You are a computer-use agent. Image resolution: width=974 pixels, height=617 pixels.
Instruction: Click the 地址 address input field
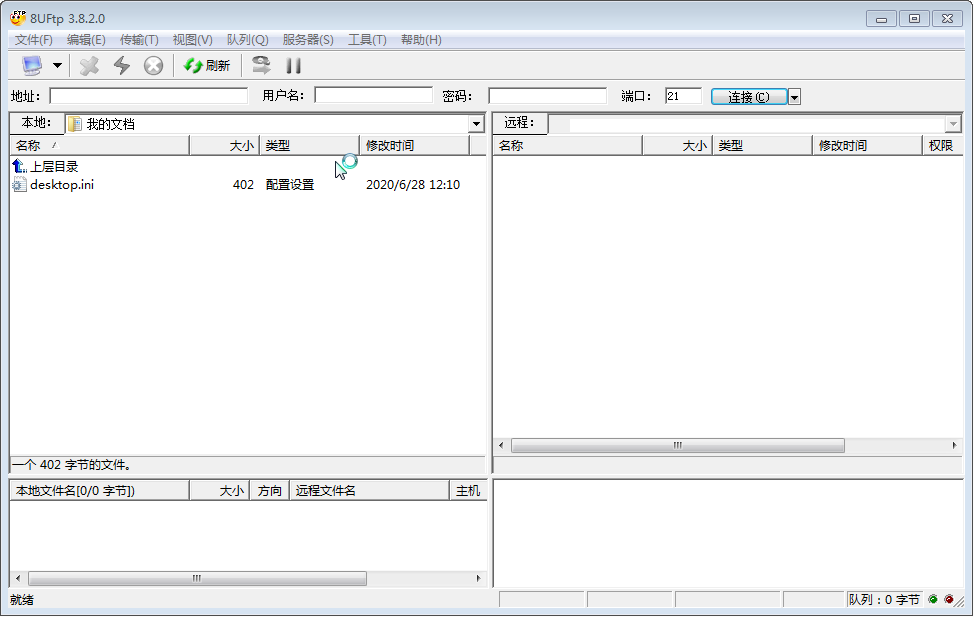148,96
